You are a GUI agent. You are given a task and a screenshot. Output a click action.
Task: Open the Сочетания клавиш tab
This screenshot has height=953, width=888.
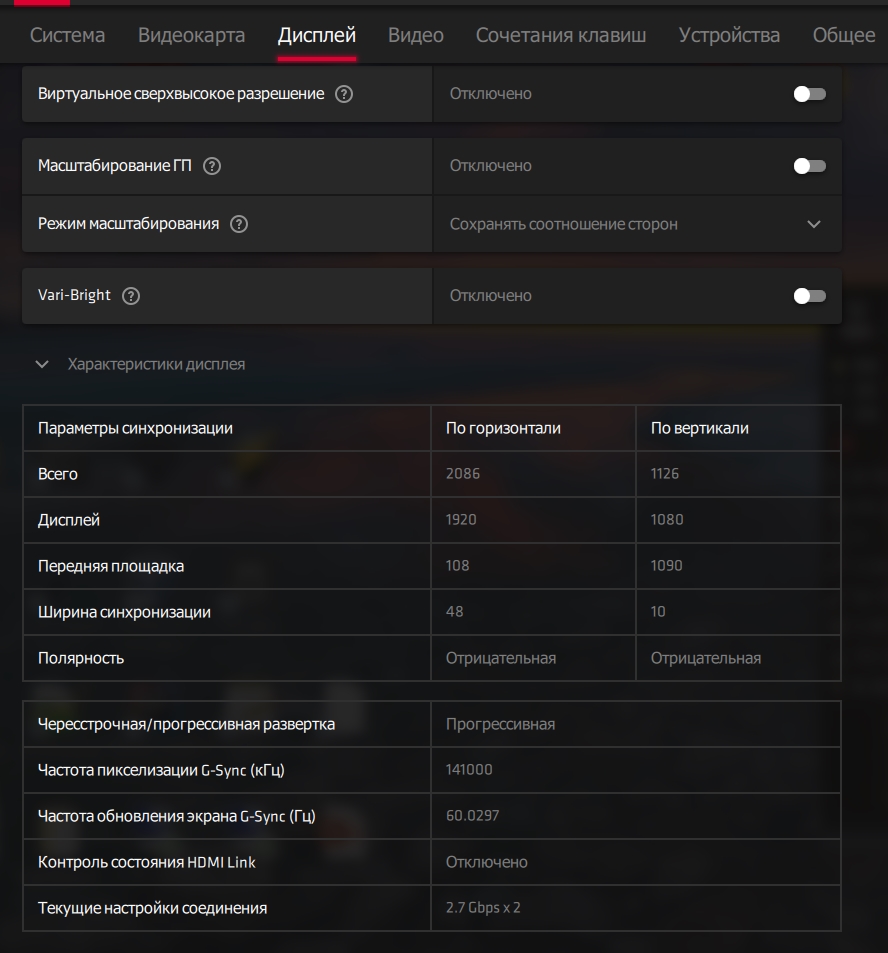pyautogui.click(x=560, y=36)
